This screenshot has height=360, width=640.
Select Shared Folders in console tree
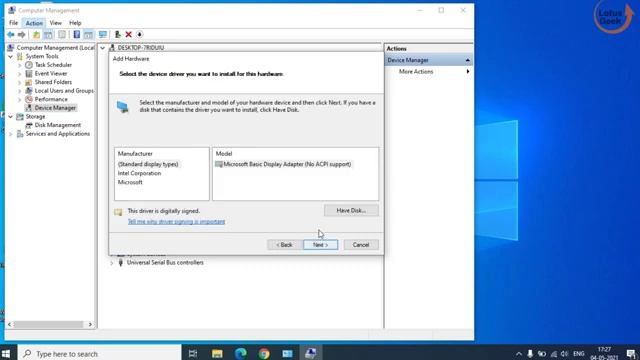[53, 82]
